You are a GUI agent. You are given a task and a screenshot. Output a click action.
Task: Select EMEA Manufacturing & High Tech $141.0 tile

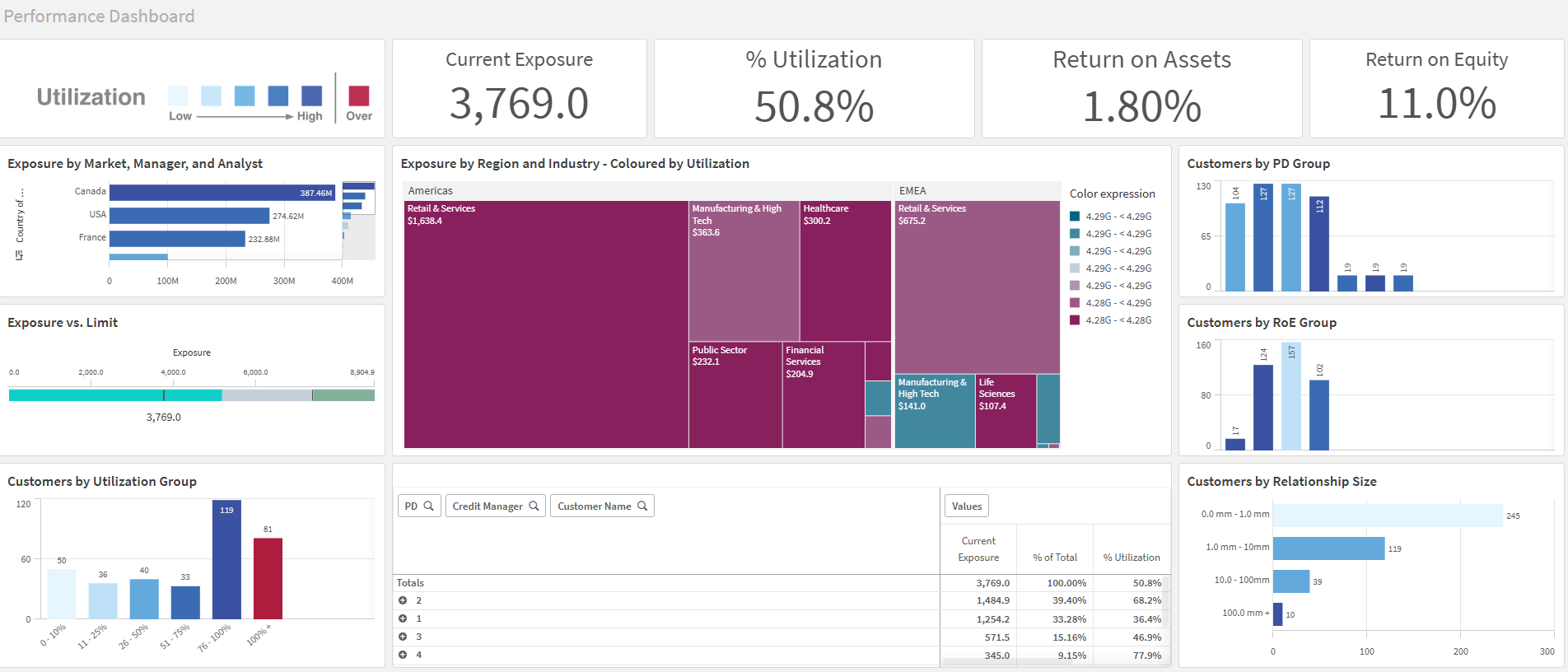(x=935, y=412)
